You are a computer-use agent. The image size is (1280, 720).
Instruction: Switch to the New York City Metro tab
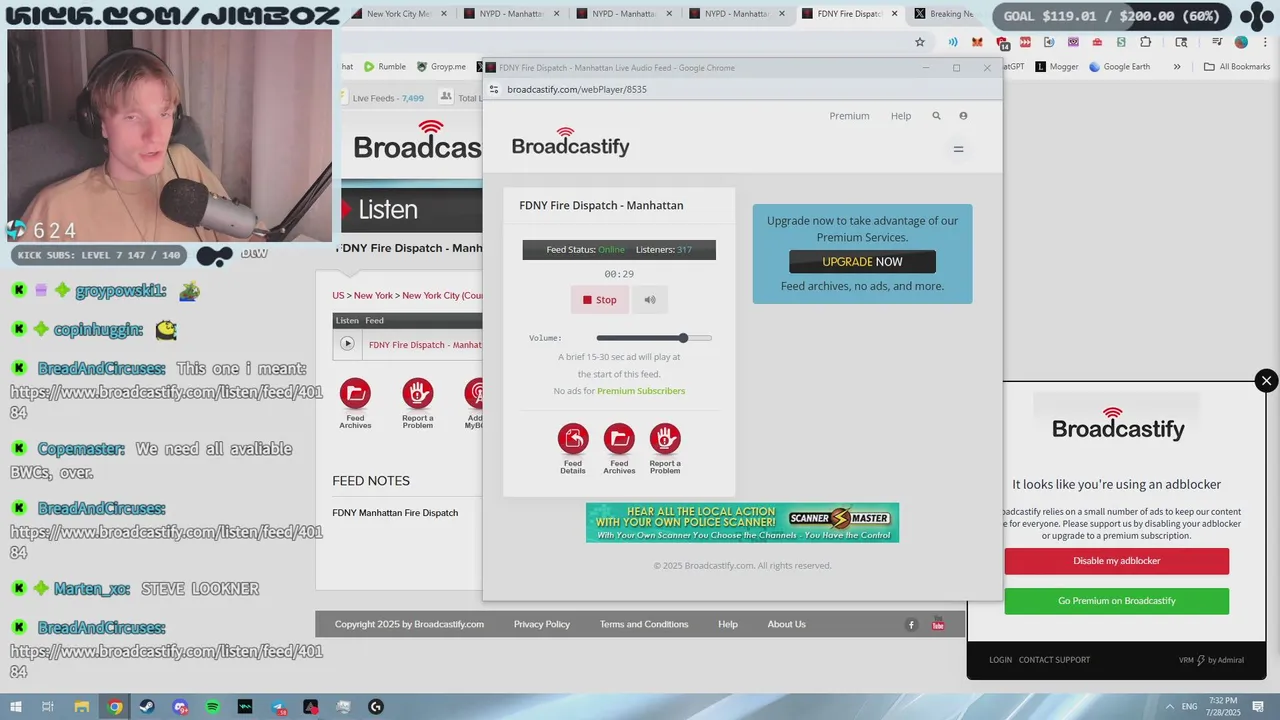click(x=397, y=14)
